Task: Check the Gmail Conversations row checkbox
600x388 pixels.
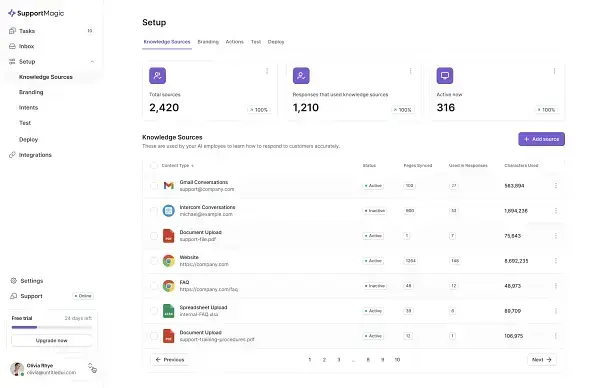Action: 154,186
